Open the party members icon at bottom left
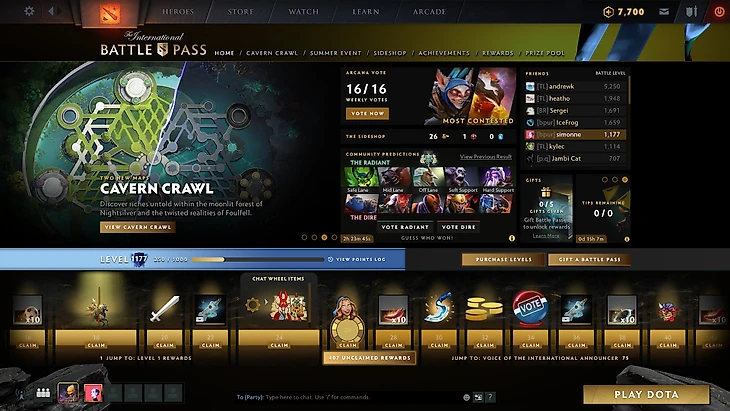 [43, 393]
